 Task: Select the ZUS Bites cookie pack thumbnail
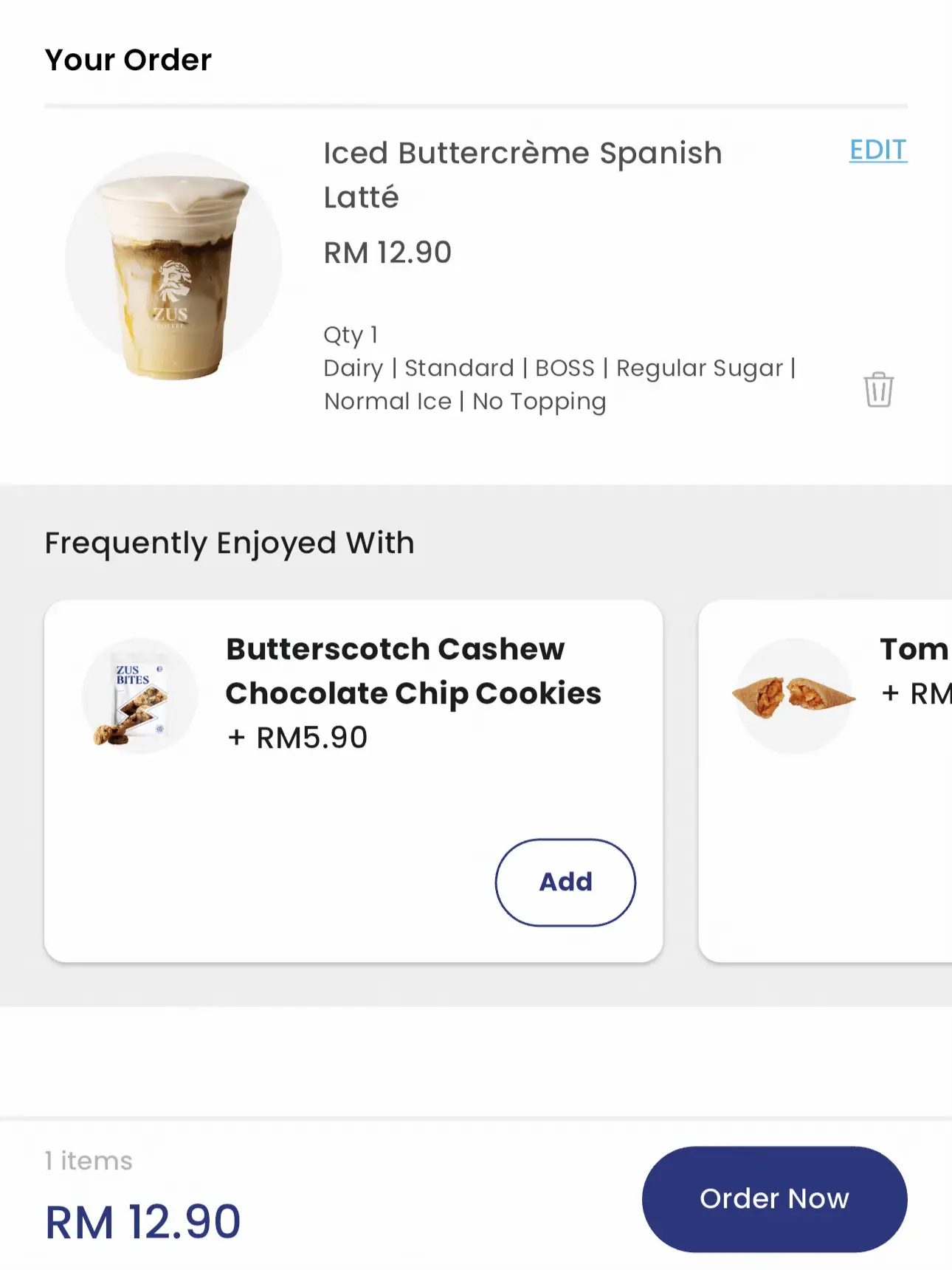pyautogui.click(x=139, y=696)
